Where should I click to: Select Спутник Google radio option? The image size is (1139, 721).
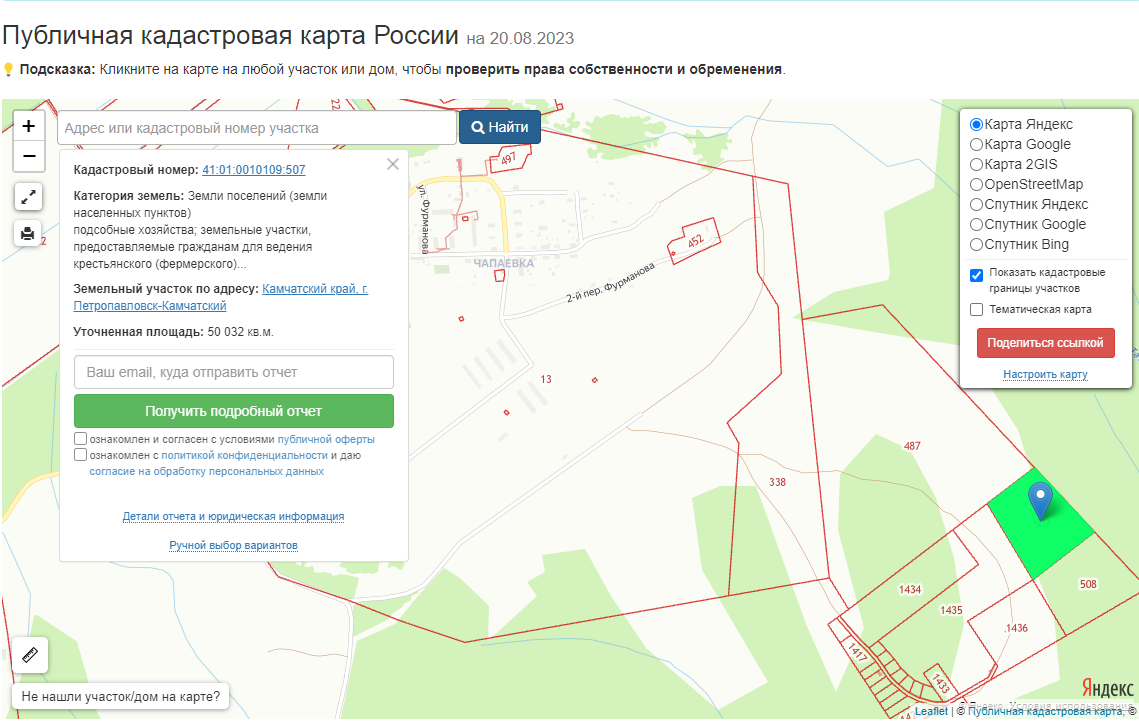click(976, 224)
